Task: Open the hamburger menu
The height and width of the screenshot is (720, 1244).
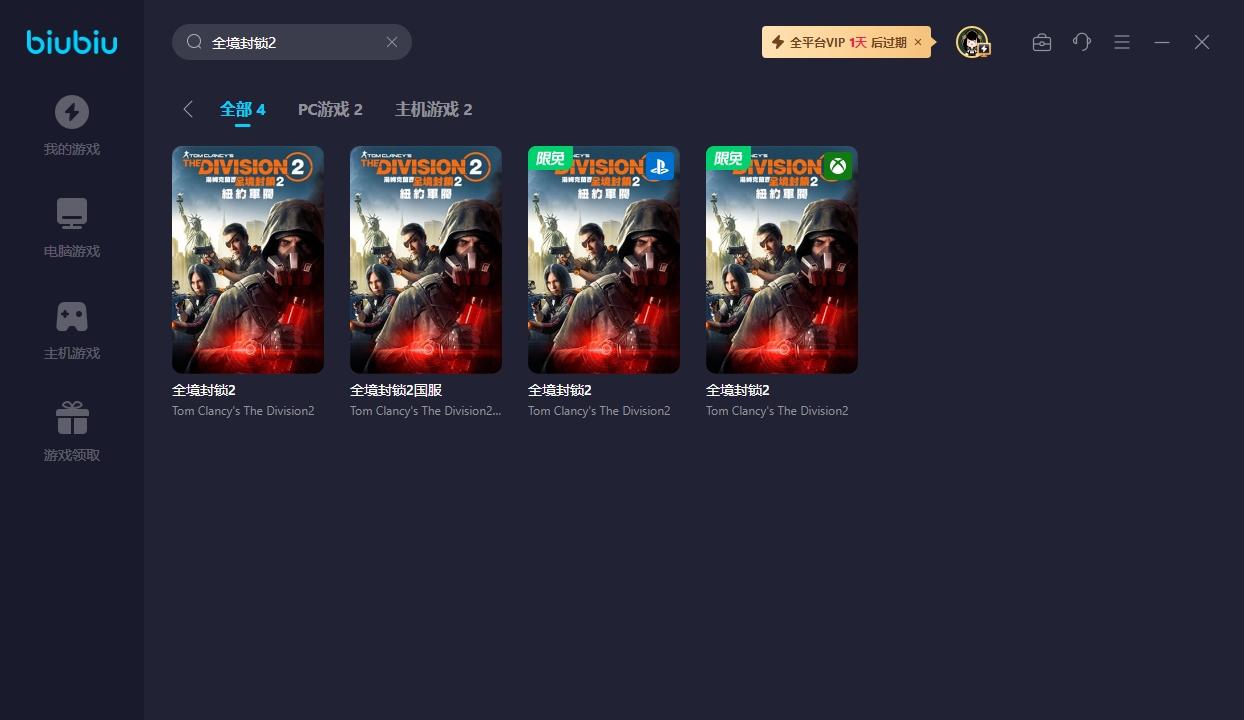Action: point(1122,42)
